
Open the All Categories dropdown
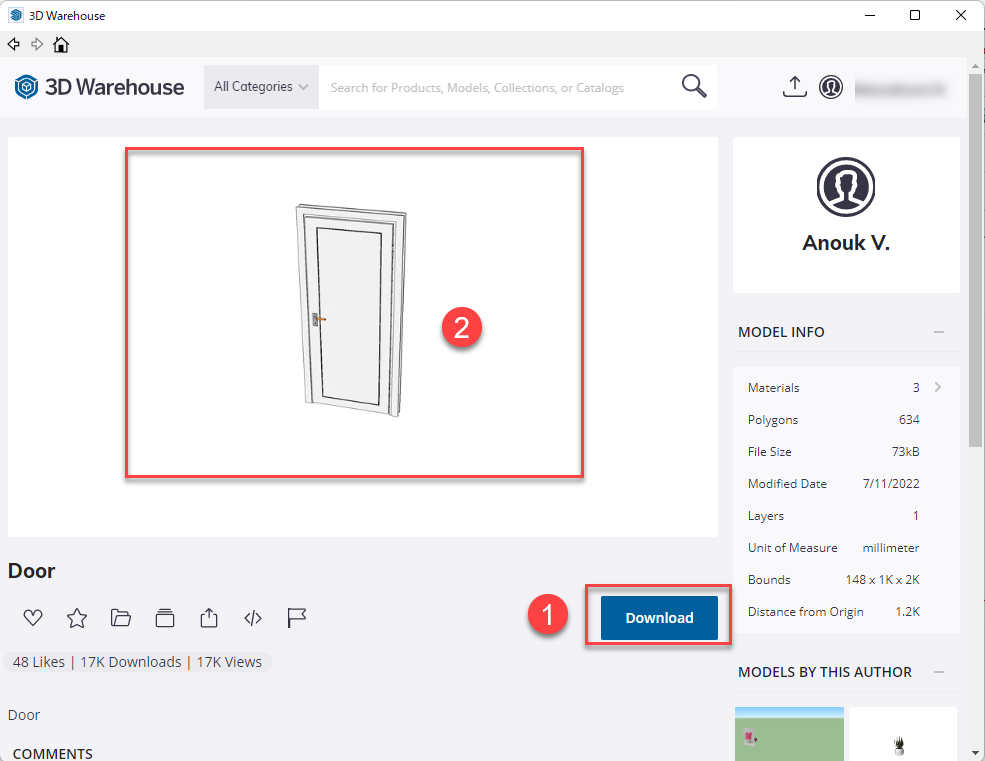[x=261, y=87]
